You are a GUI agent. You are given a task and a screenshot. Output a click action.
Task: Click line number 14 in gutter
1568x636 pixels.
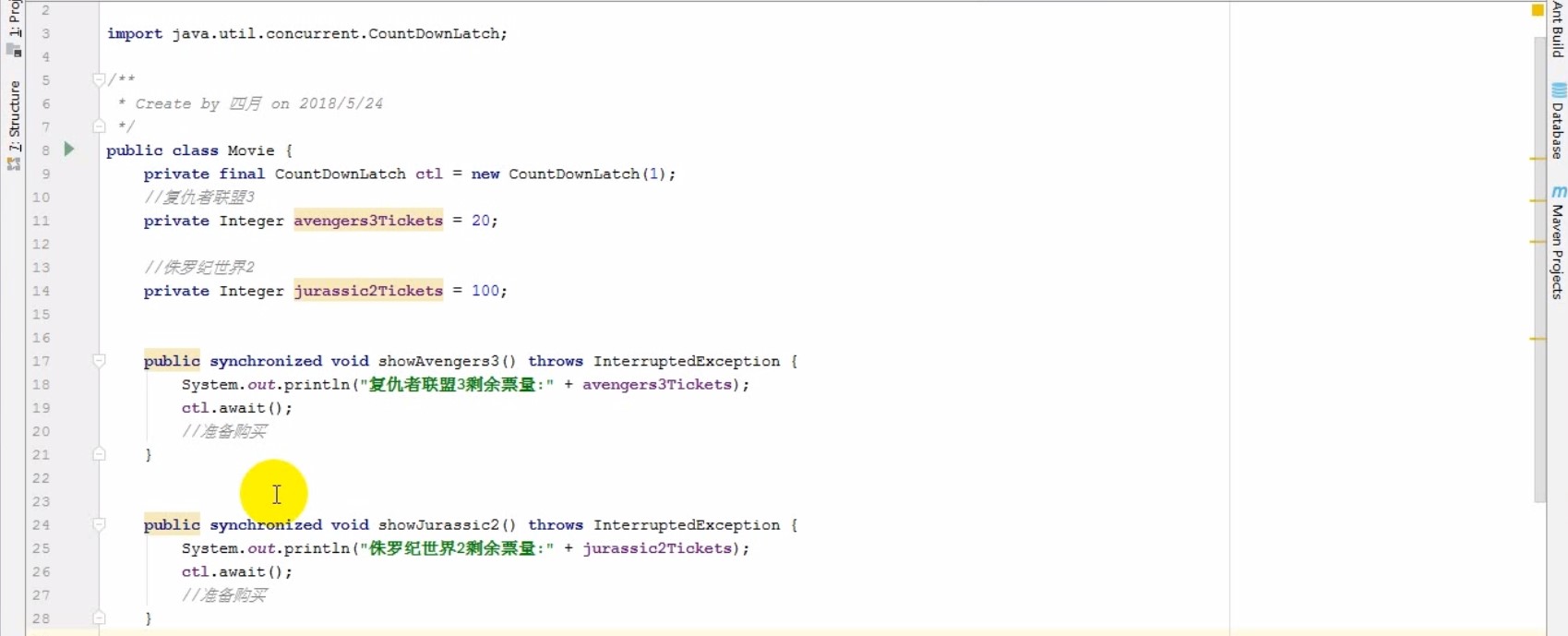point(42,291)
